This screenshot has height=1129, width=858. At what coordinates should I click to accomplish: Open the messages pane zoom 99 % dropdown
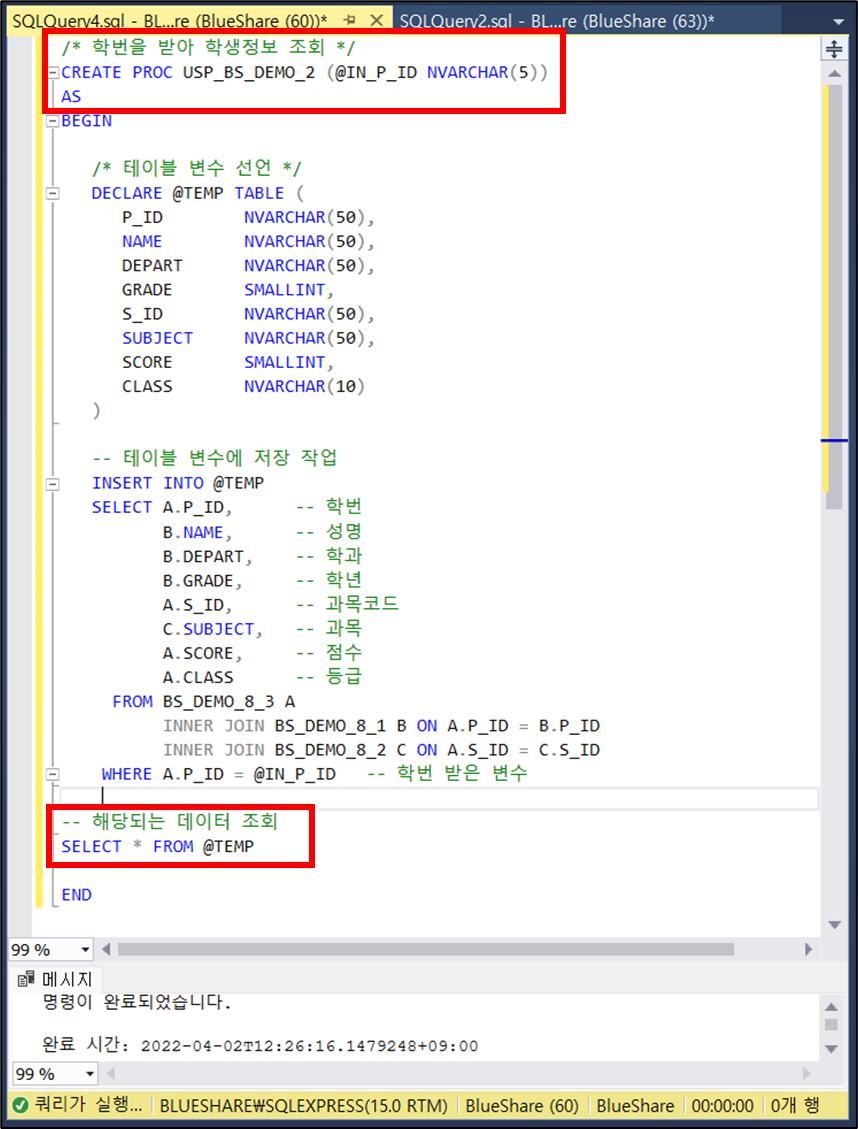(90, 1074)
